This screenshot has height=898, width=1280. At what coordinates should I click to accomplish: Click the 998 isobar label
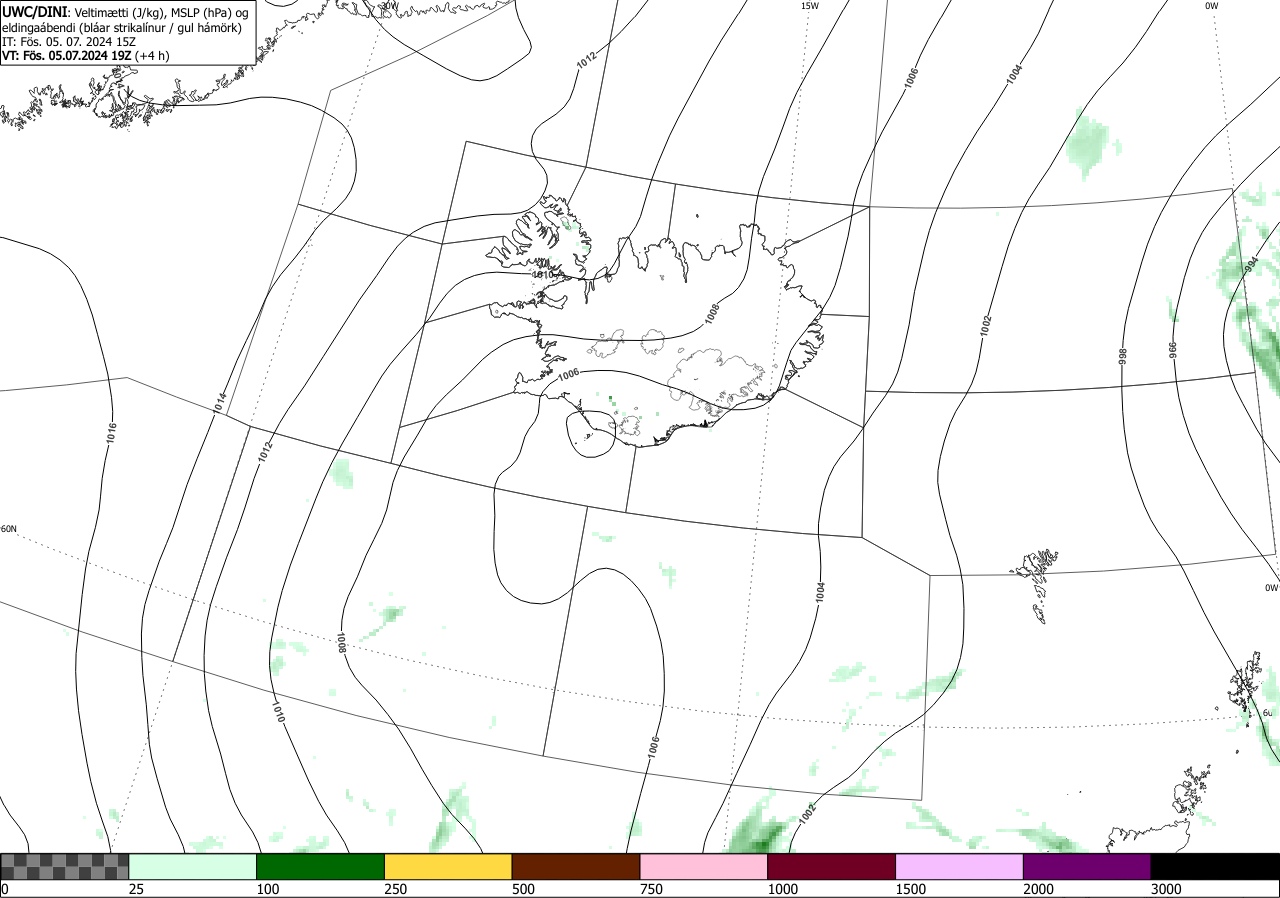(1123, 356)
